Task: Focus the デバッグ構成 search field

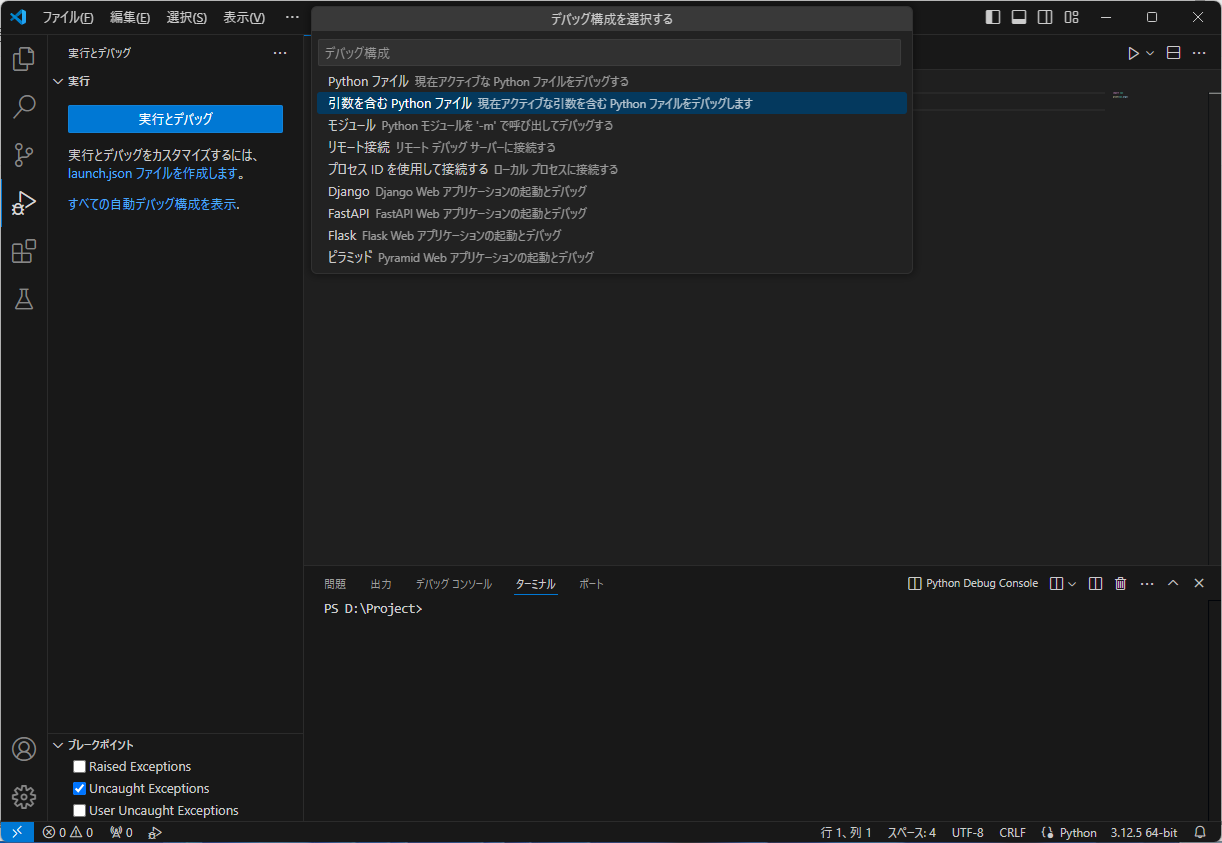Action: tap(610, 52)
